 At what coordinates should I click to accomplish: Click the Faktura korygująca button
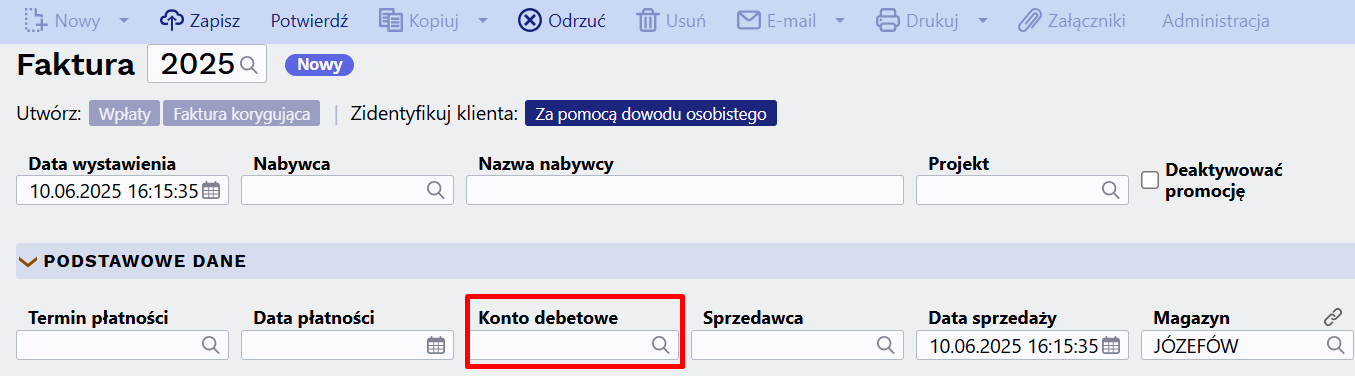[242, 114]
